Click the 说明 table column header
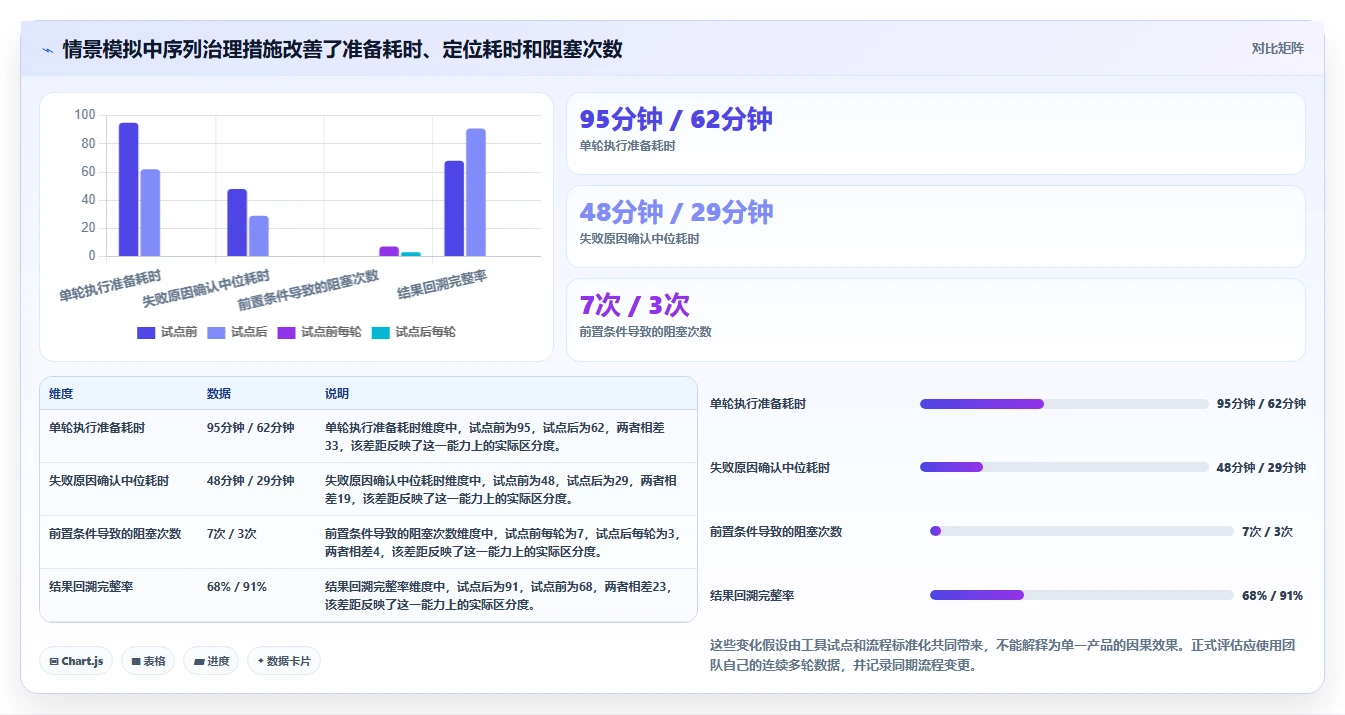Viewport: 1345px width, 715px height. [337, 394]
